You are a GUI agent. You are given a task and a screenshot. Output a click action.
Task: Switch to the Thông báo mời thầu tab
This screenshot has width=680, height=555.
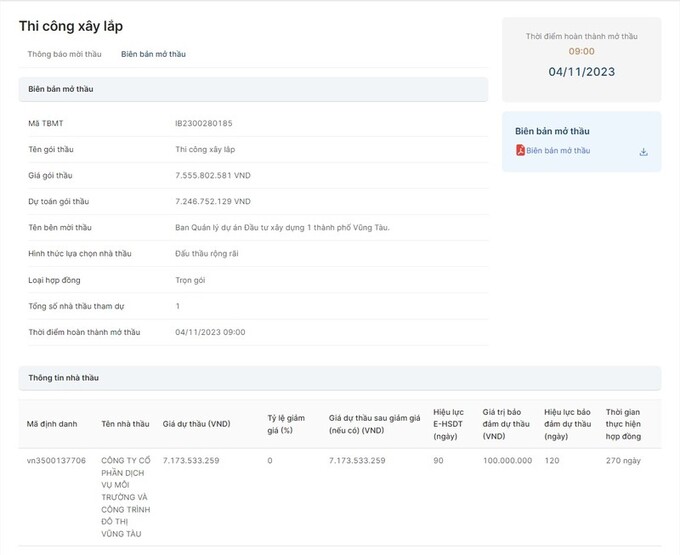pos(65,54)
